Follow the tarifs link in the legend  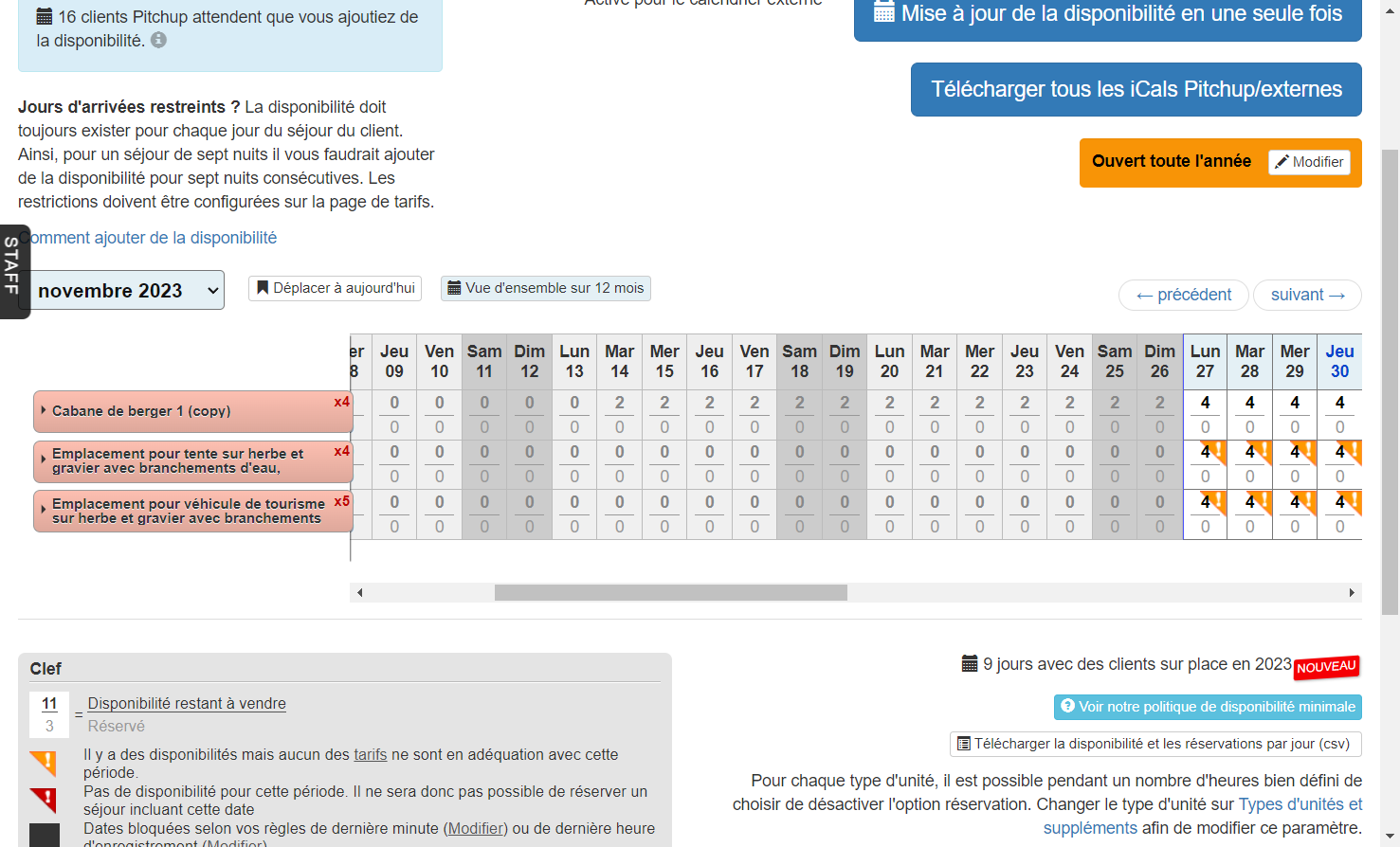[x=371, y=754]
